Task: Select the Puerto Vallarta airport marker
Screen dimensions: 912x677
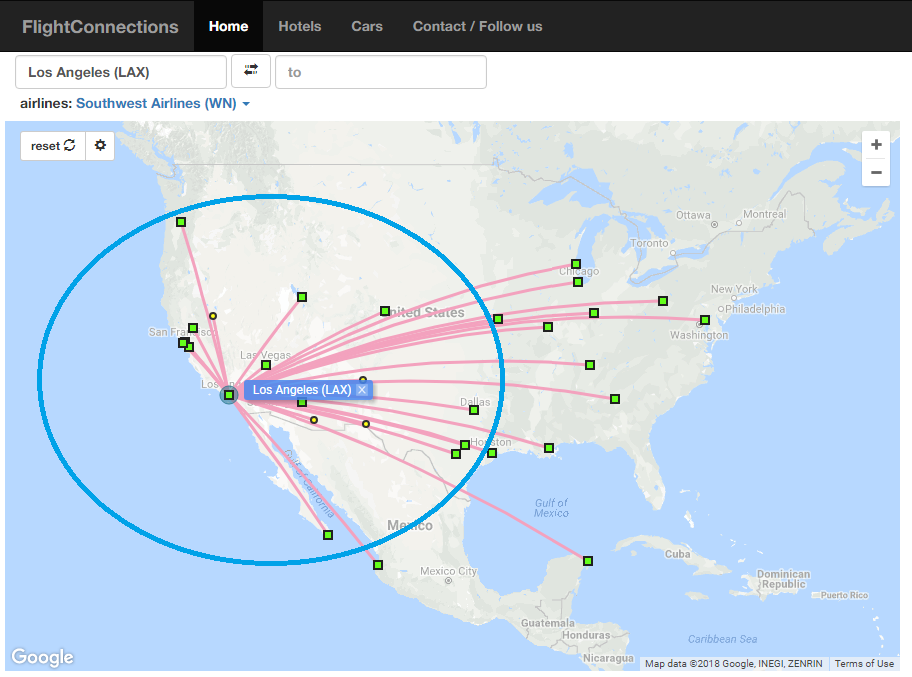Action: point(378,565)
